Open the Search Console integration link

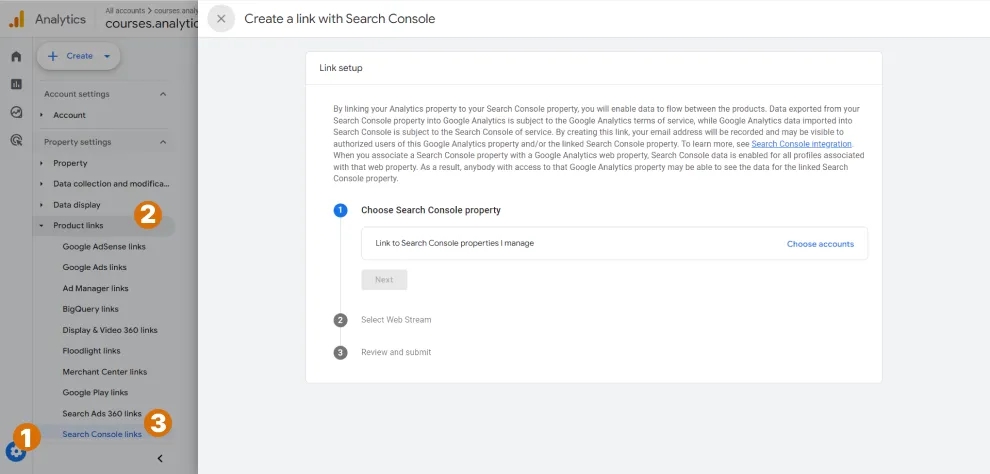(801, 144)
